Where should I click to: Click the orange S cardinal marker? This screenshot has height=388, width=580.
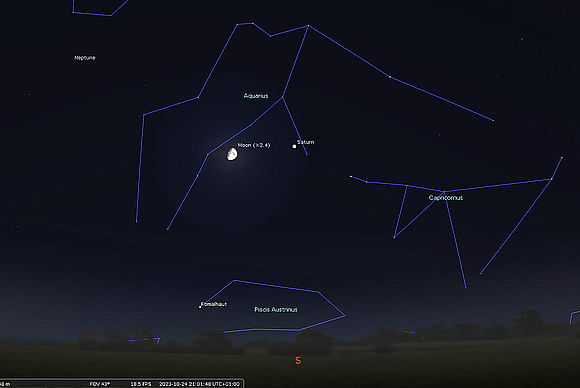[298, 360]
